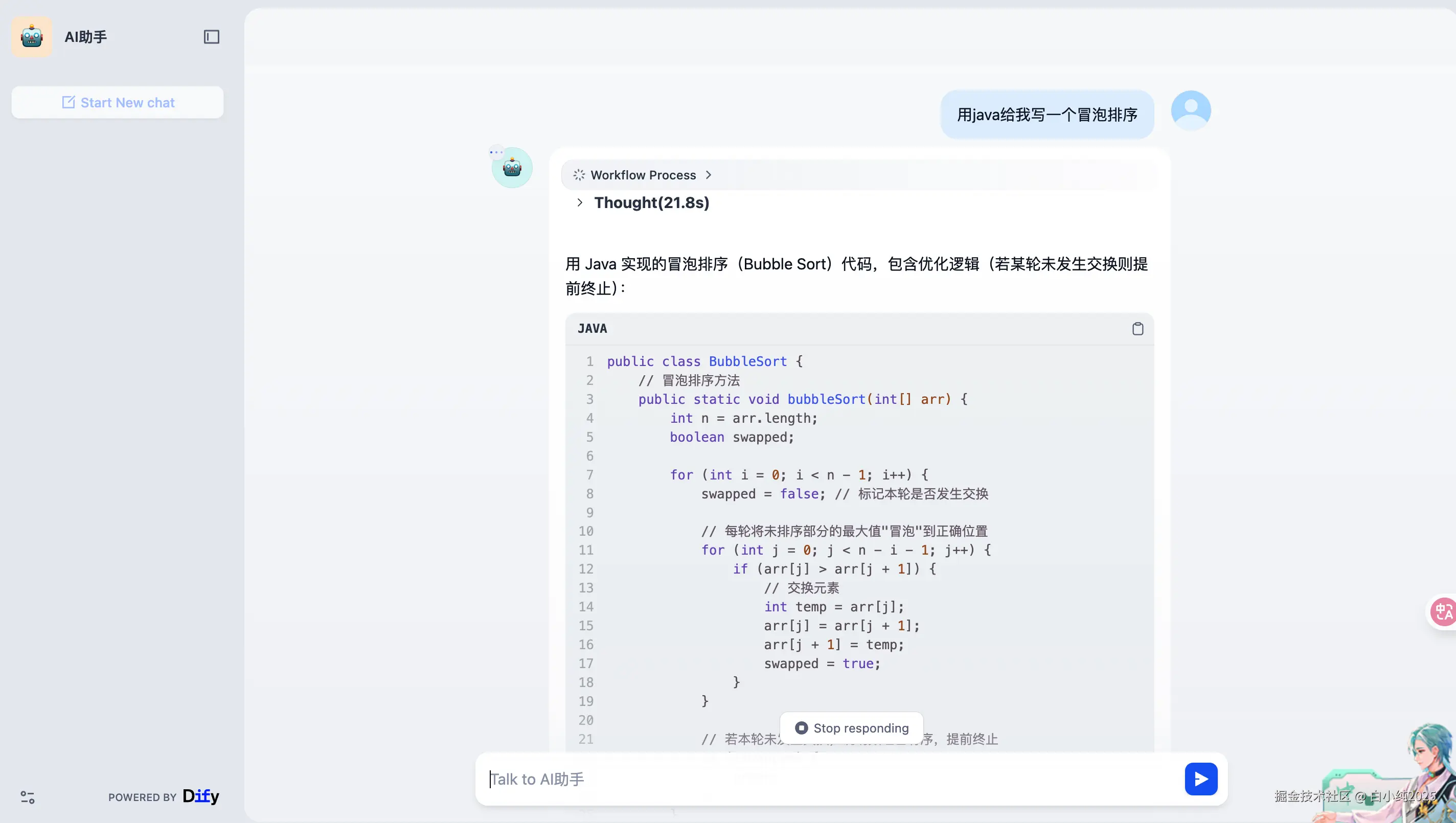The width and height of the screenshot is (1456, 823).
Task: Copy the JAVA code block
Action: pyautogui.click(x=1137, y=328)
